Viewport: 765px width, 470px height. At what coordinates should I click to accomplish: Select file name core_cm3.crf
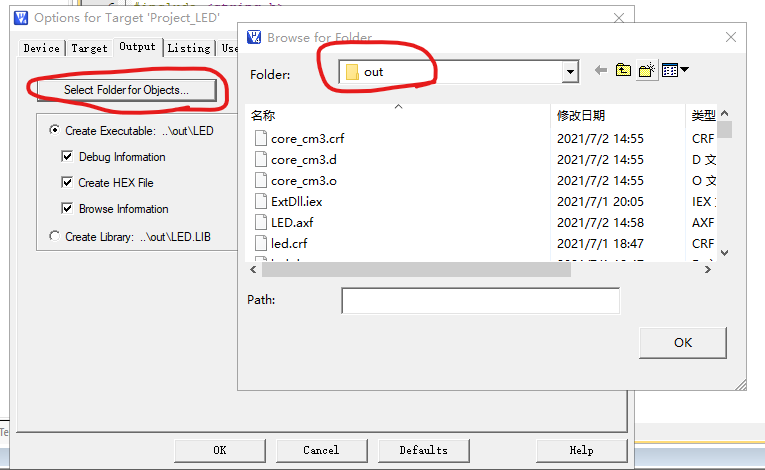(x=307, y=139)
